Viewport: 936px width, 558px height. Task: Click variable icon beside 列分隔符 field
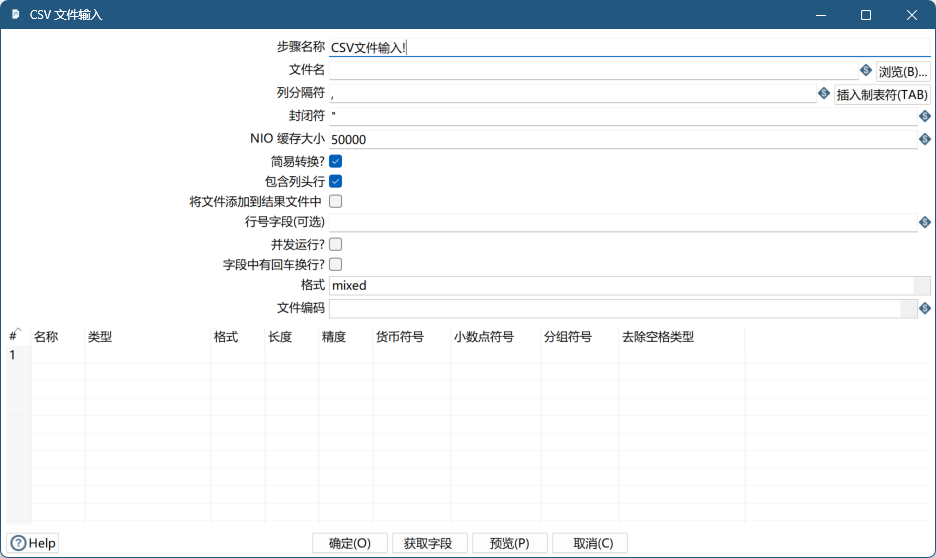coord(824,94)
